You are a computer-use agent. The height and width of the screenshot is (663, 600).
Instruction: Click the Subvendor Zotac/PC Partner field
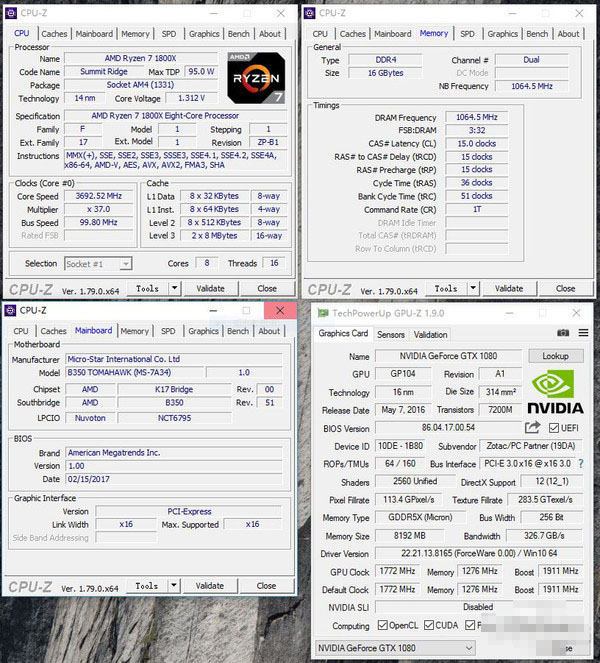point(531,446)
